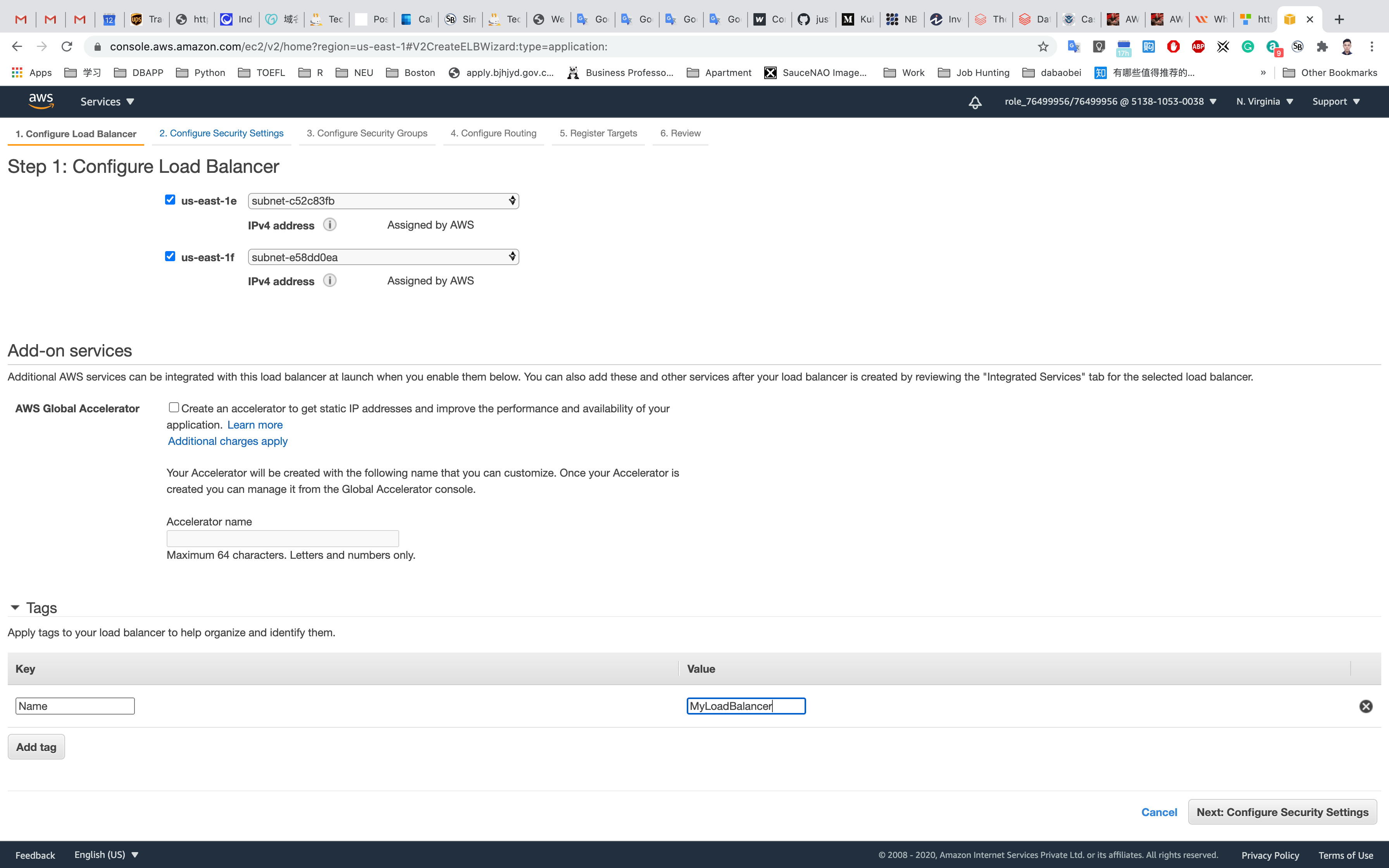The image size is (1389, 868).
Task: Uncheck the us-east-1e availability zone
Action: 170,200
